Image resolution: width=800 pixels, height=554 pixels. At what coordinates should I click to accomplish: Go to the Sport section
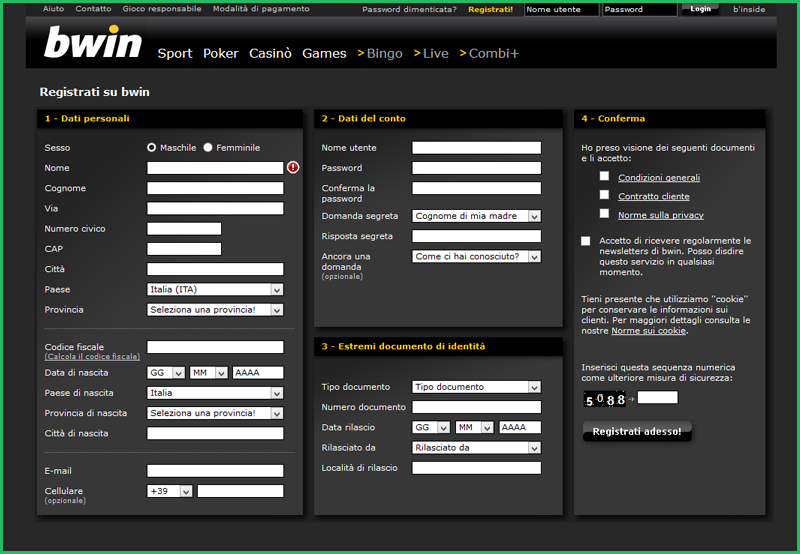(x=175, y=54)
